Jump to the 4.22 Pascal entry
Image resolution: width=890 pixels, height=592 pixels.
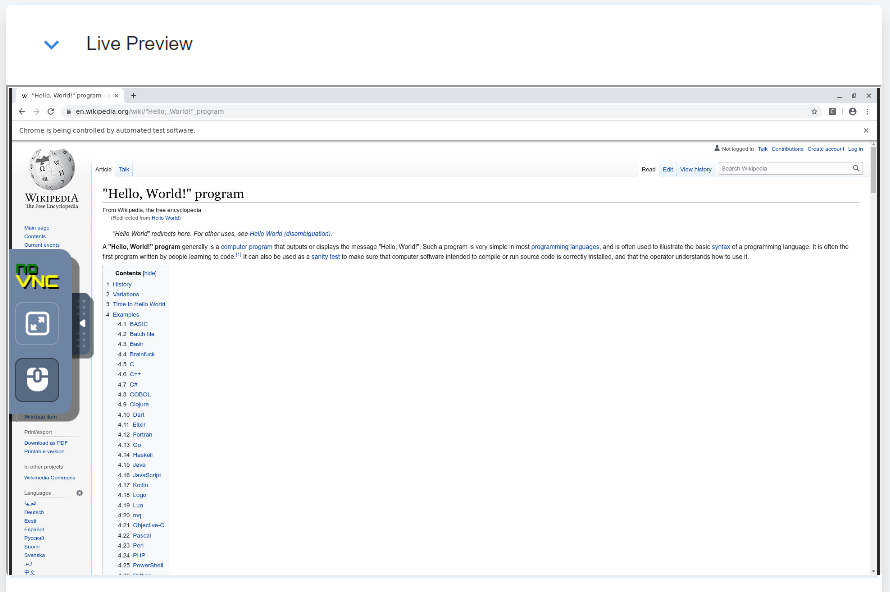(x=142, y=536)
